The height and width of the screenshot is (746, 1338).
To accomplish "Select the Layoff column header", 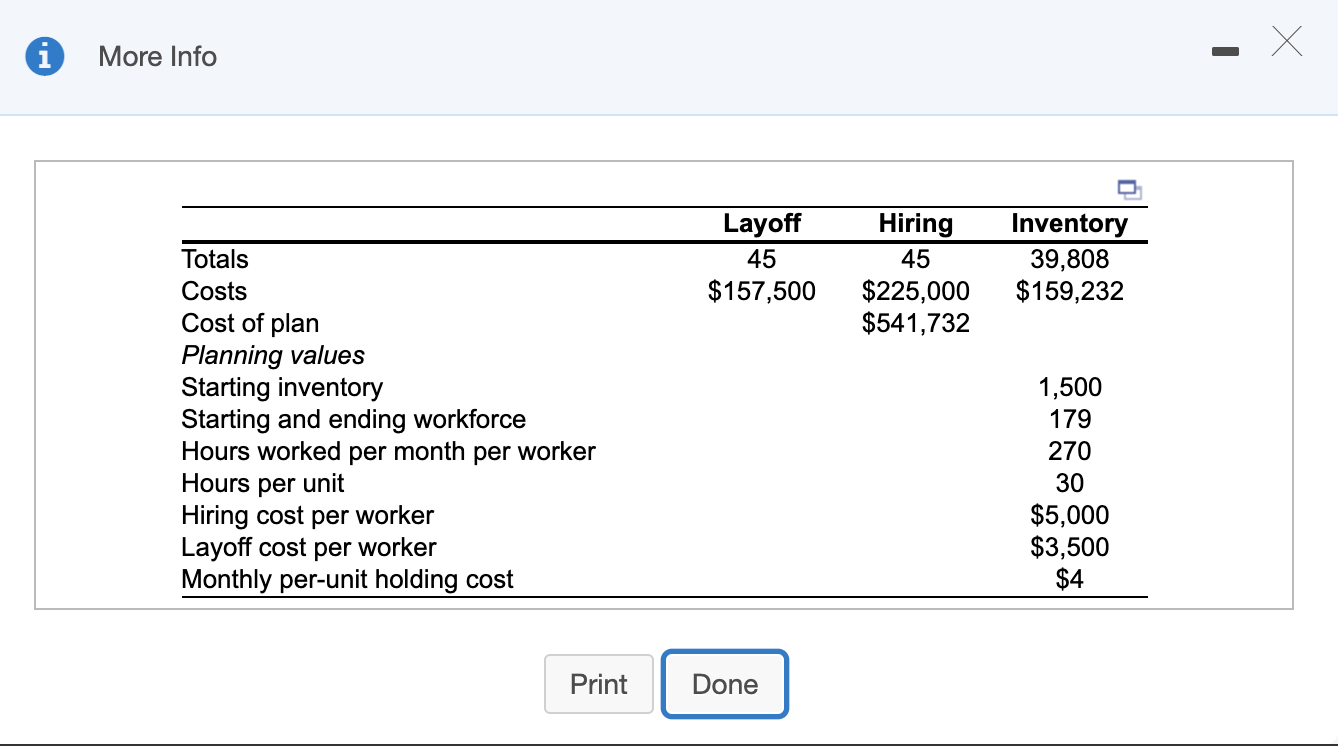I will click(762, 223).
